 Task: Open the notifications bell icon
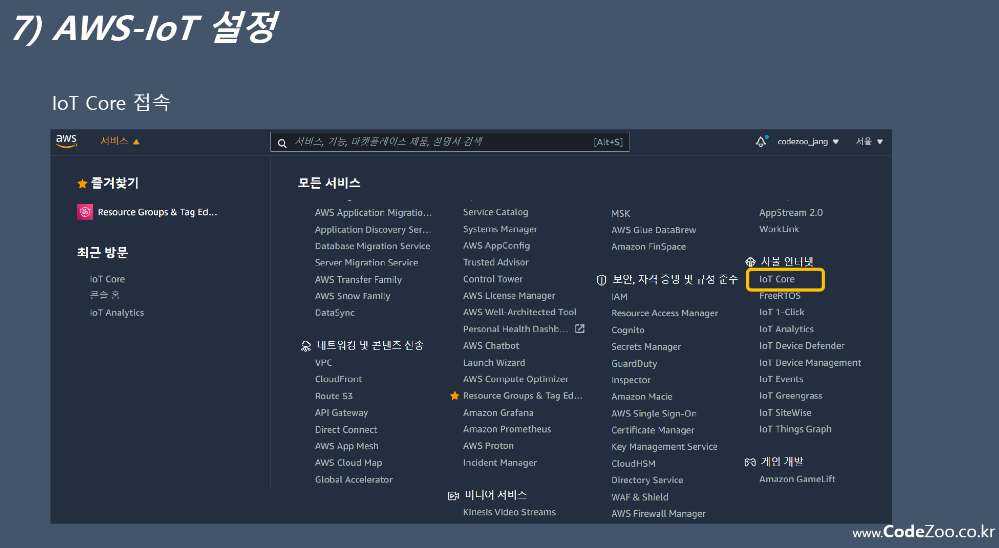click(x=761, y=141)
